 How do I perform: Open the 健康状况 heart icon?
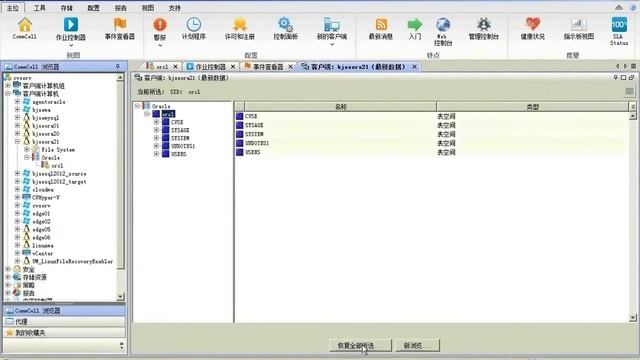(533, 24)
